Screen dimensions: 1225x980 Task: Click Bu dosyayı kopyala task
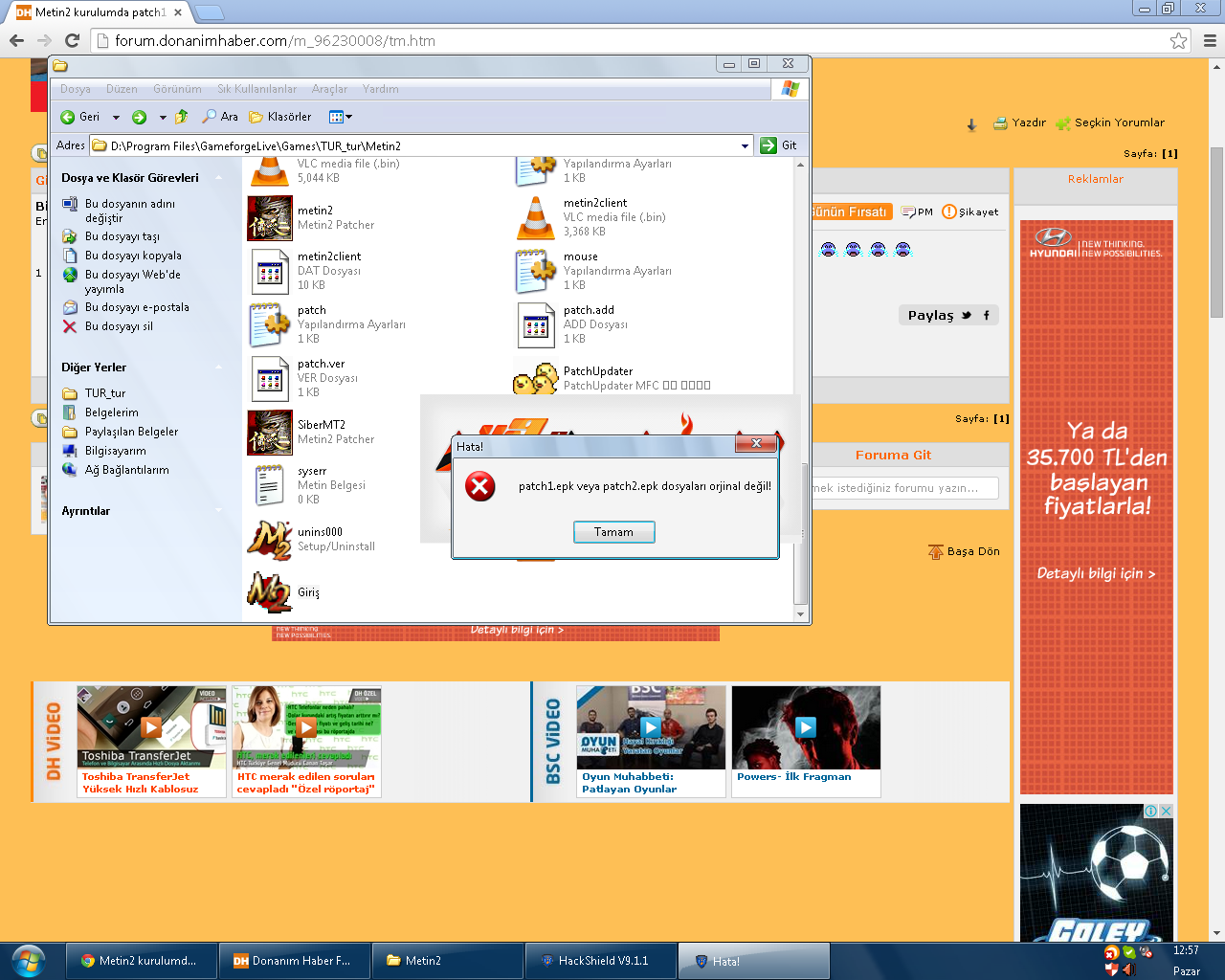coord(122,256)
